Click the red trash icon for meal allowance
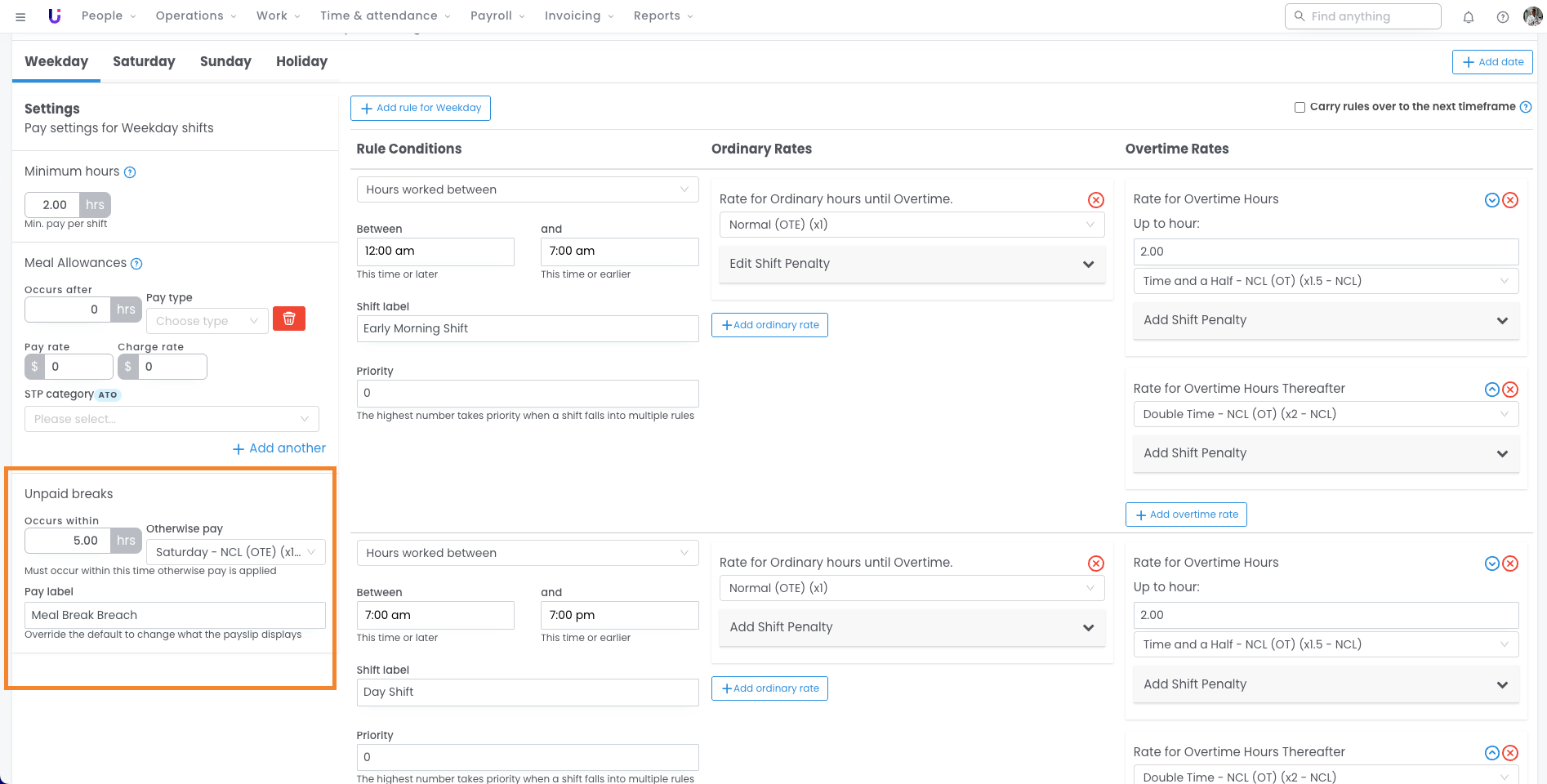1547x784 pixels. tap(288, 319)
